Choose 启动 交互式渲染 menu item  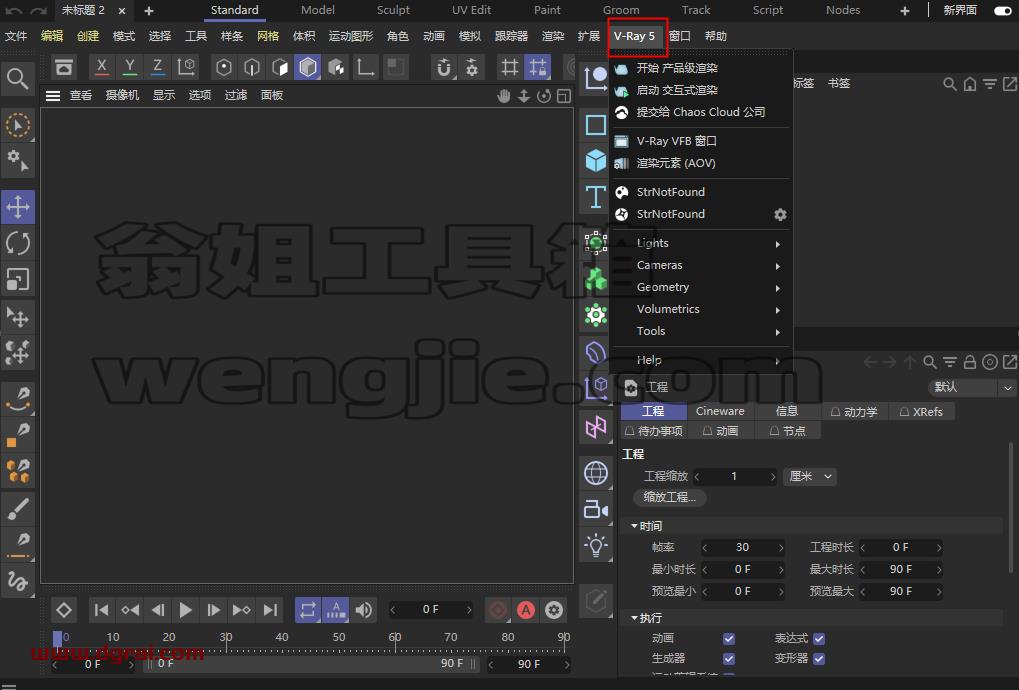[701, 90]
